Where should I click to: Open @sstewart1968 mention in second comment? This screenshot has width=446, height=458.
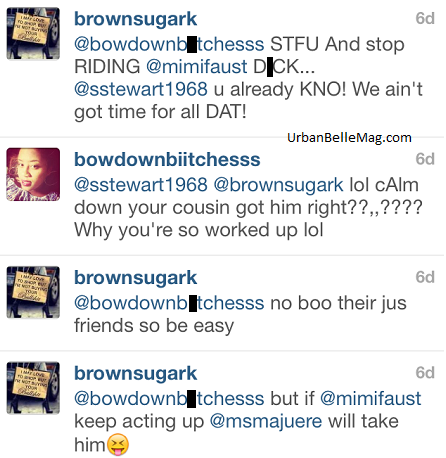(141, 185)
